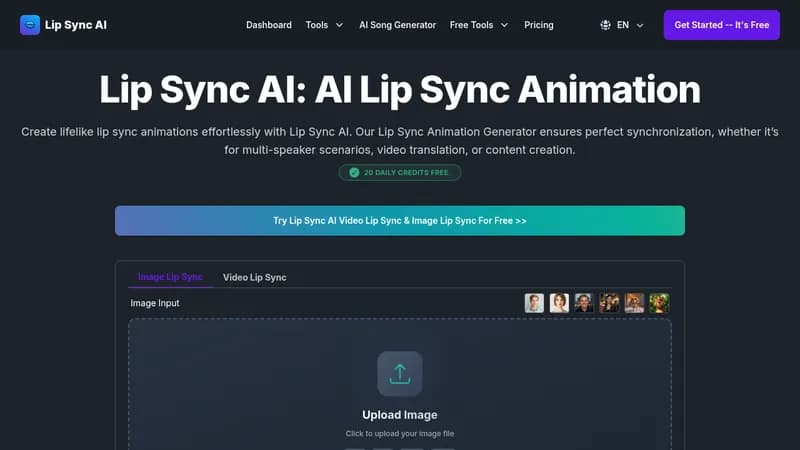The width and height of the screenshot is (800, 450).
Task: Click the 20 Daily Credits Free badge
Action: pos(399,172)
